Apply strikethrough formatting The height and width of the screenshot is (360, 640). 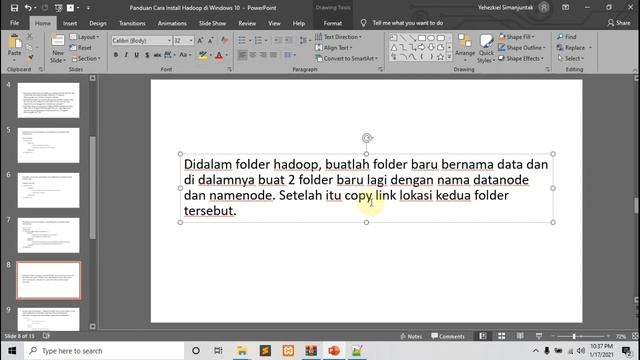click(157, 55)
